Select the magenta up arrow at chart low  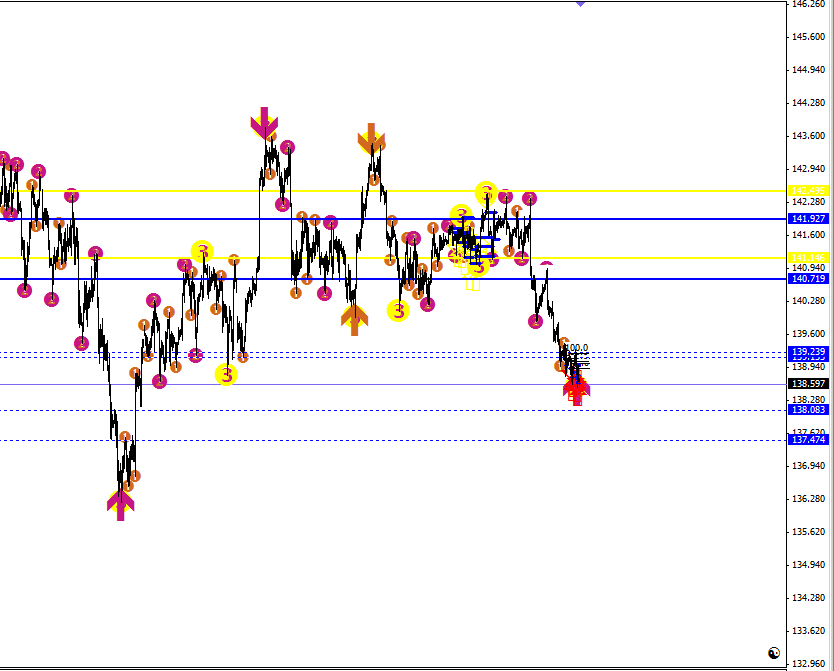121,506
